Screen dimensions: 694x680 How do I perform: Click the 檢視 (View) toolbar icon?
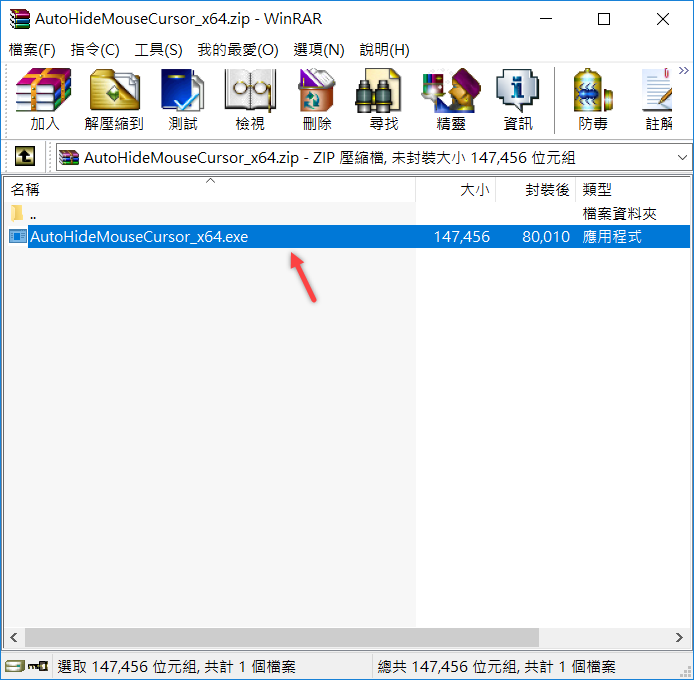pyautogui.click(x=250, y=100)
